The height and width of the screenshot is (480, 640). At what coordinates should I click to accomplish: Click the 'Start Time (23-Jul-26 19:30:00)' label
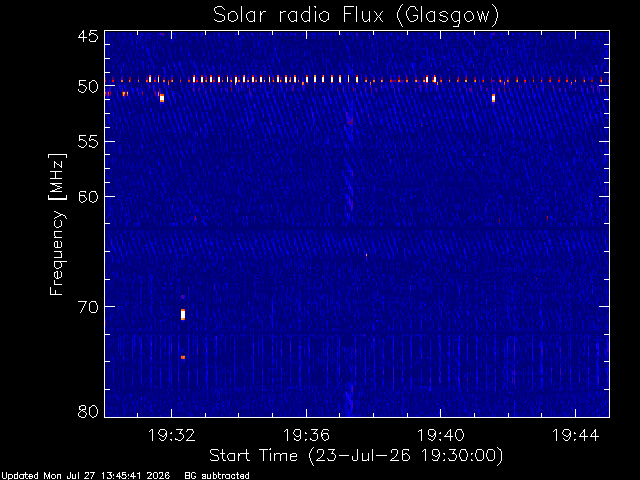(x=356, y=456)
